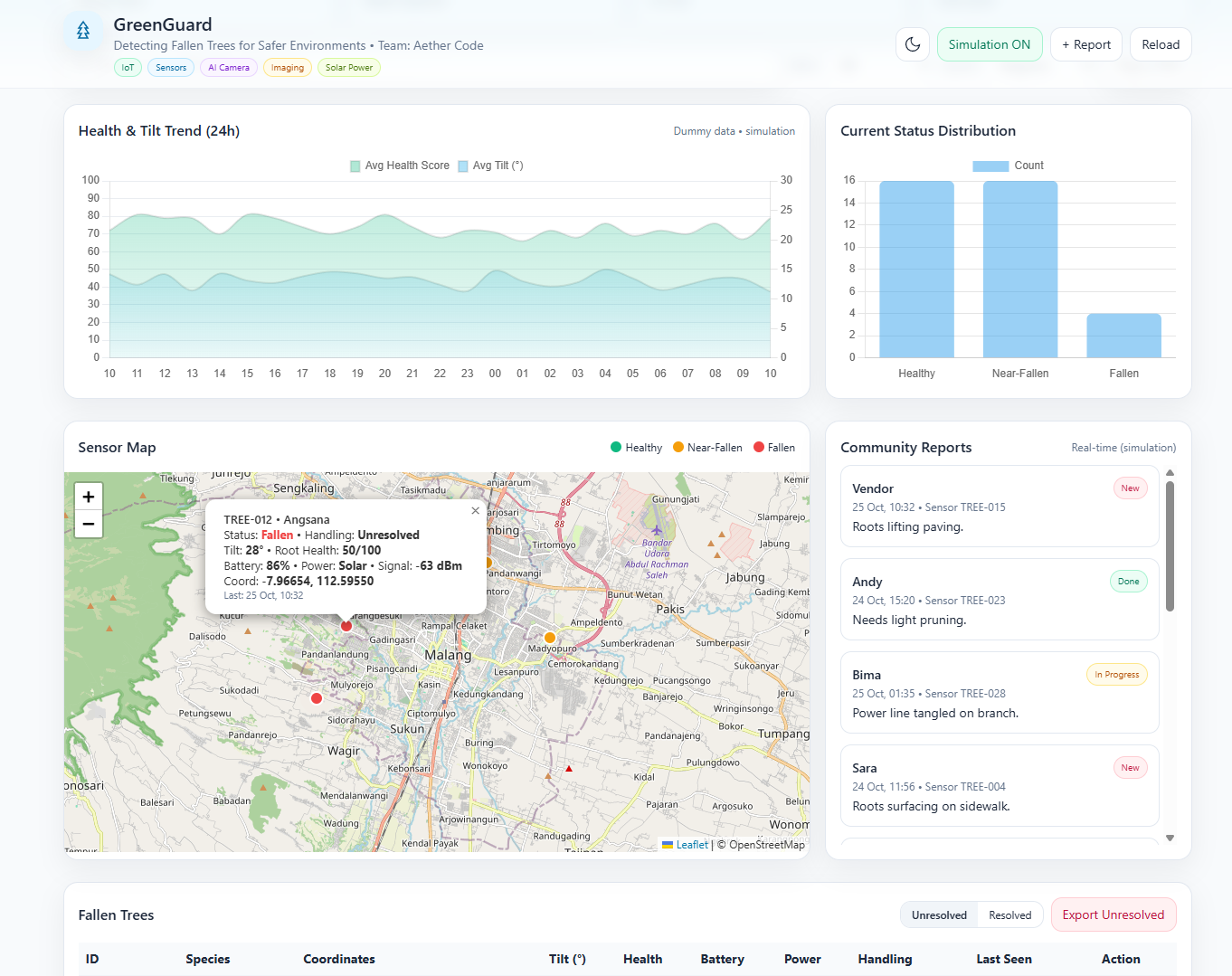Screen dimensions: 1232x976
Task: Open the Leaflet attribution link
Action: tap(692, 845)
